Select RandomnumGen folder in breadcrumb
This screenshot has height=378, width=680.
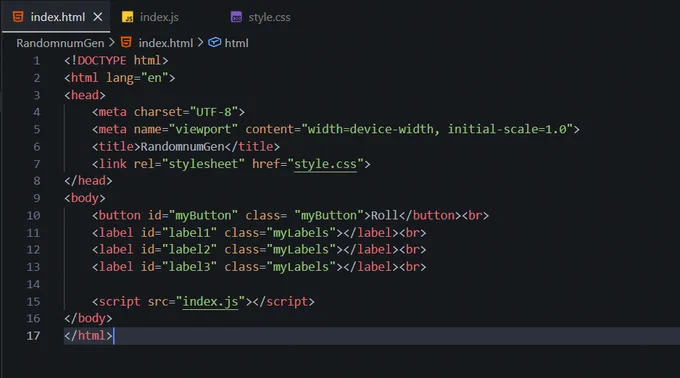coord(60,43)
